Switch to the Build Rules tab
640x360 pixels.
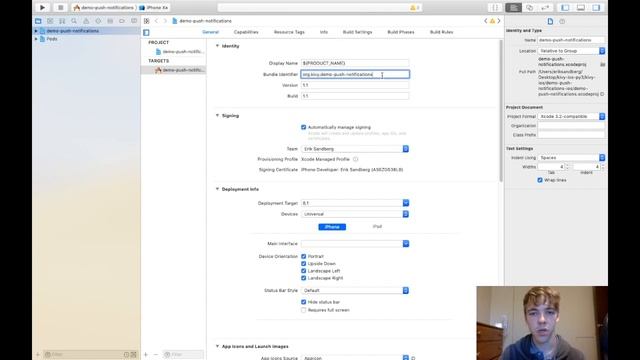coord(442,32)
